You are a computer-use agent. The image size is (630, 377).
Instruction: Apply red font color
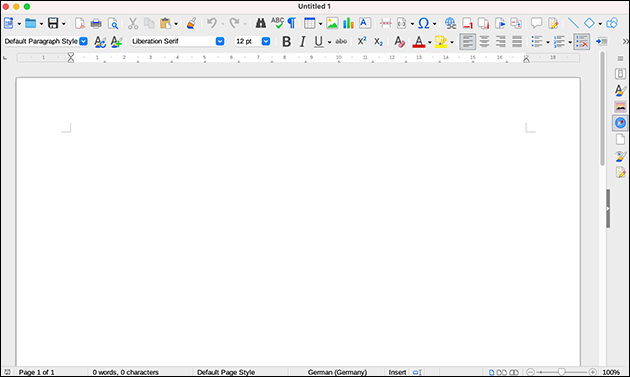419,41
